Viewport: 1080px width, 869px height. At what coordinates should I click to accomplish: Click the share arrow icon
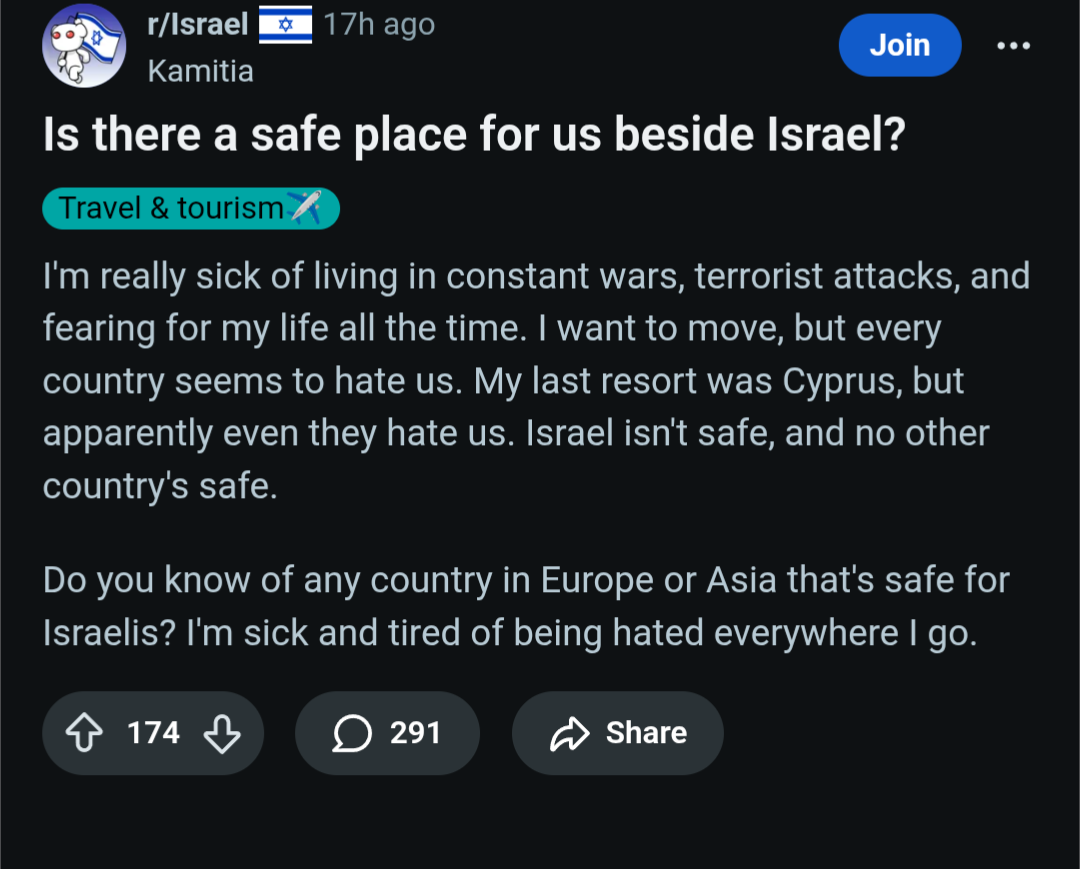[x=569, y=734]
